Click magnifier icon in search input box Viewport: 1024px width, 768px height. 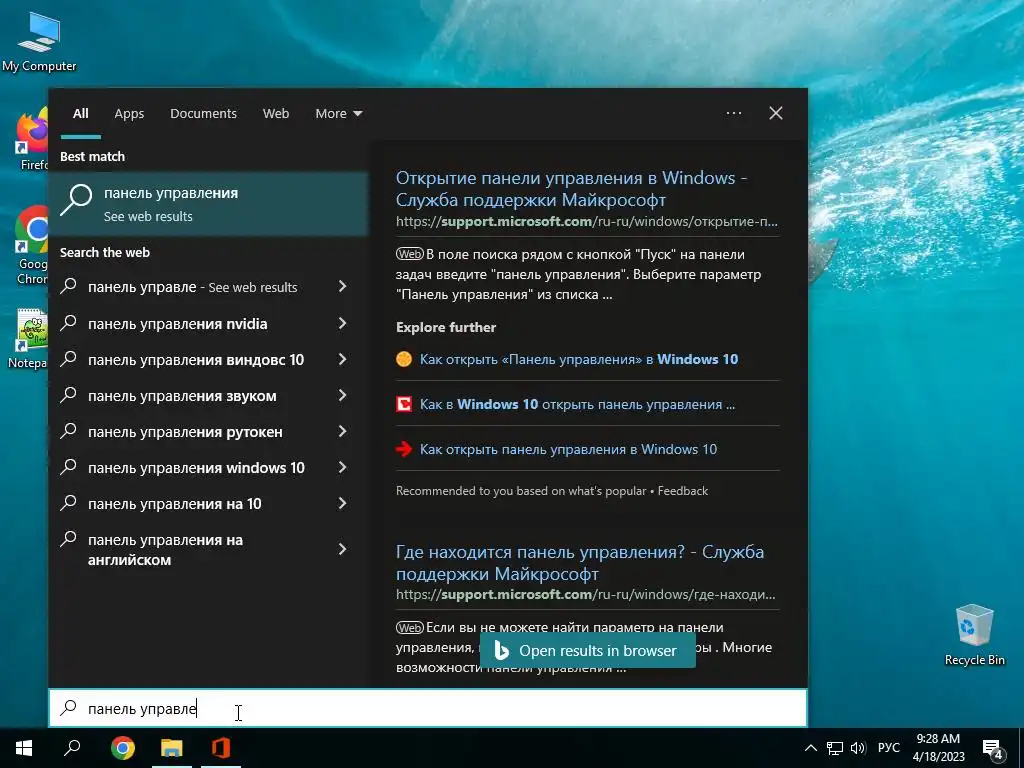(x=69, y=708)
